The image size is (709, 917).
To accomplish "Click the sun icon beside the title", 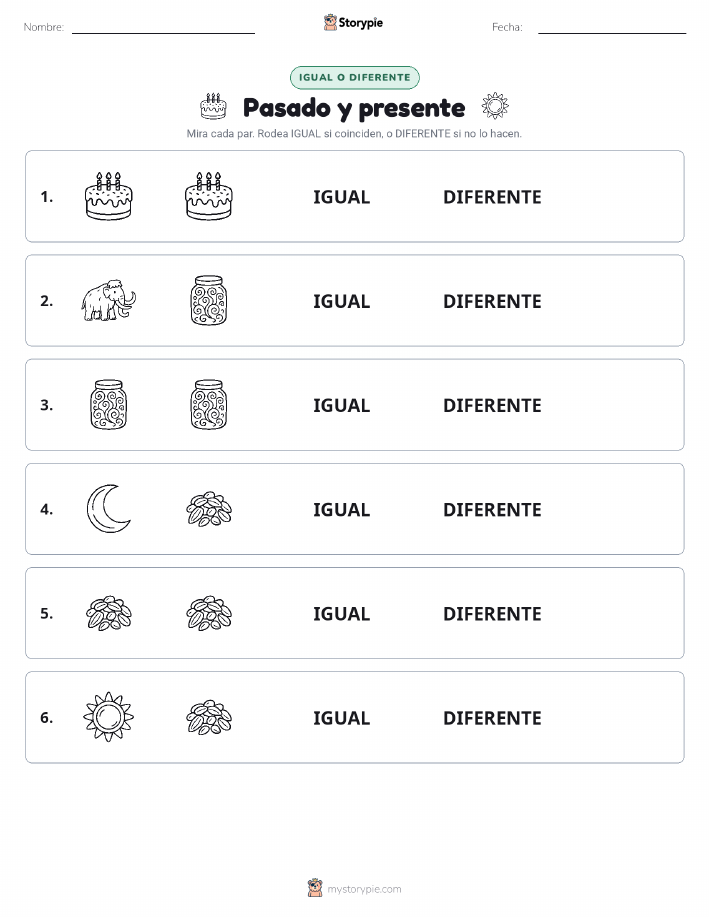I will pyautogui.click(x=495, y=106).
